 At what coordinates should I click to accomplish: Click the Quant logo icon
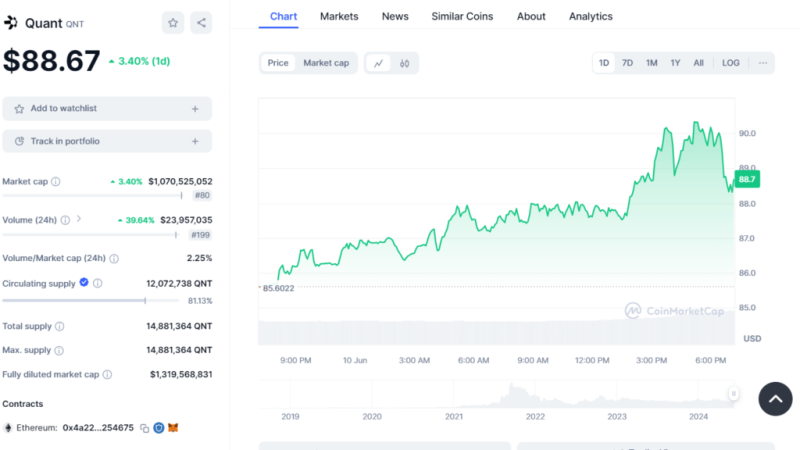click(11, 23)
